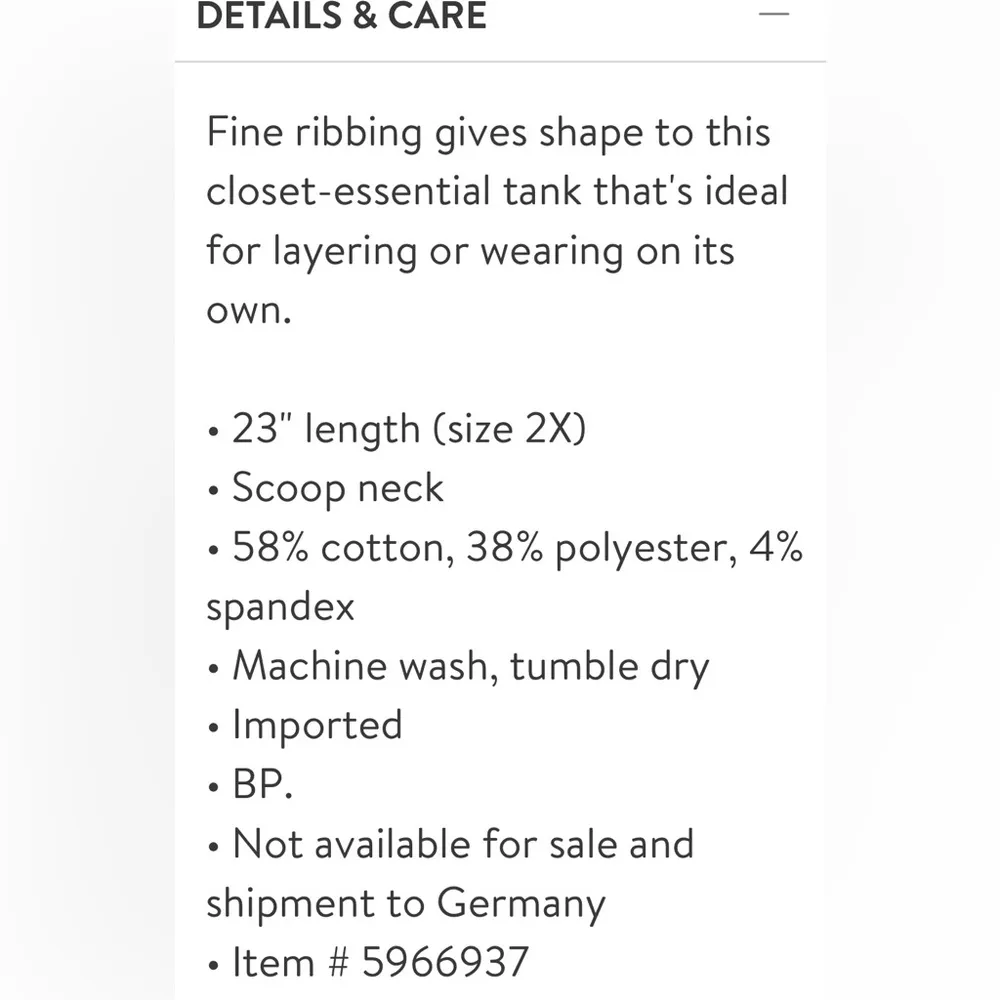Click the 'Imported' bullet
Screen dimensions: 1000x1000
tap(316, 725)
